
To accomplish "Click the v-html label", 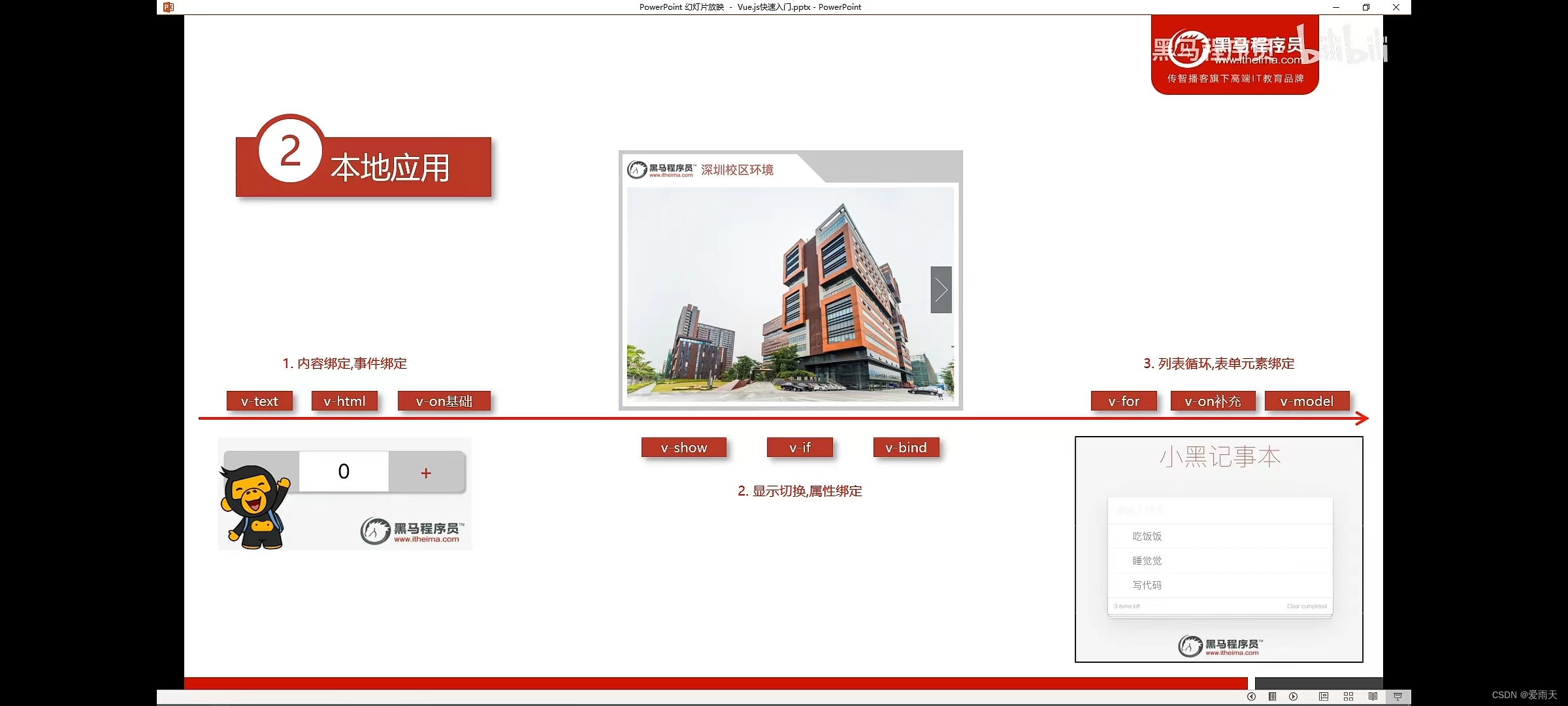I will 344,401.
